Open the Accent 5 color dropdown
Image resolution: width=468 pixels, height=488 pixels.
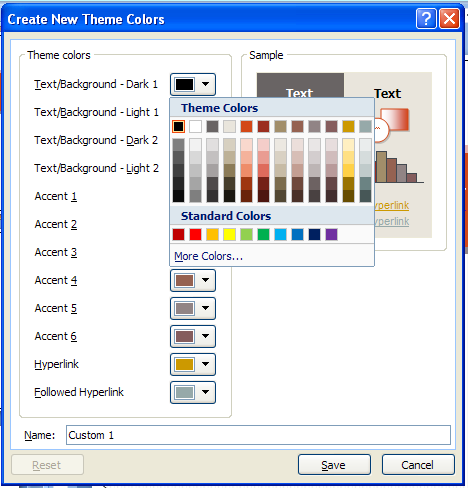193,308
